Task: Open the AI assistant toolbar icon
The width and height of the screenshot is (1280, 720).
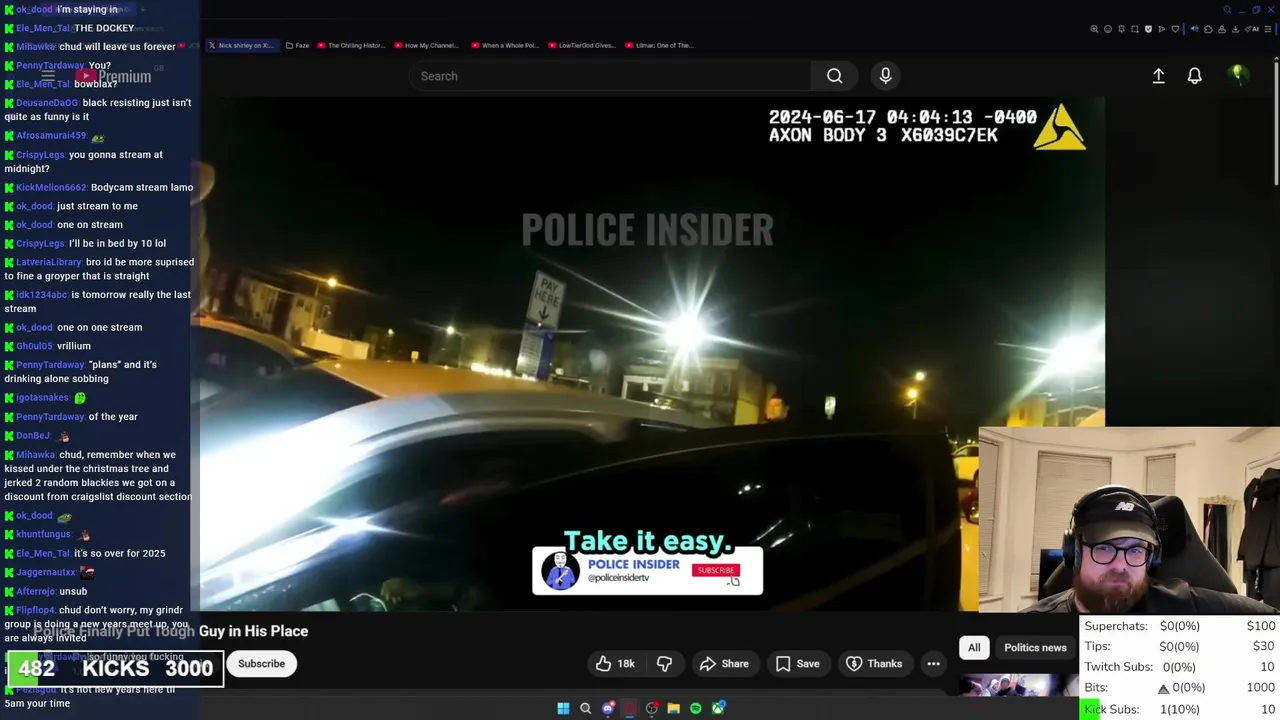Action: click(1252, 29)
